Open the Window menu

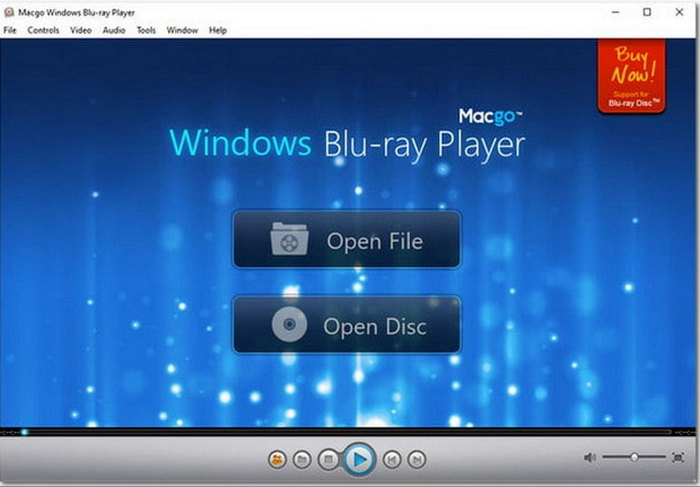(x=182, y=30)
